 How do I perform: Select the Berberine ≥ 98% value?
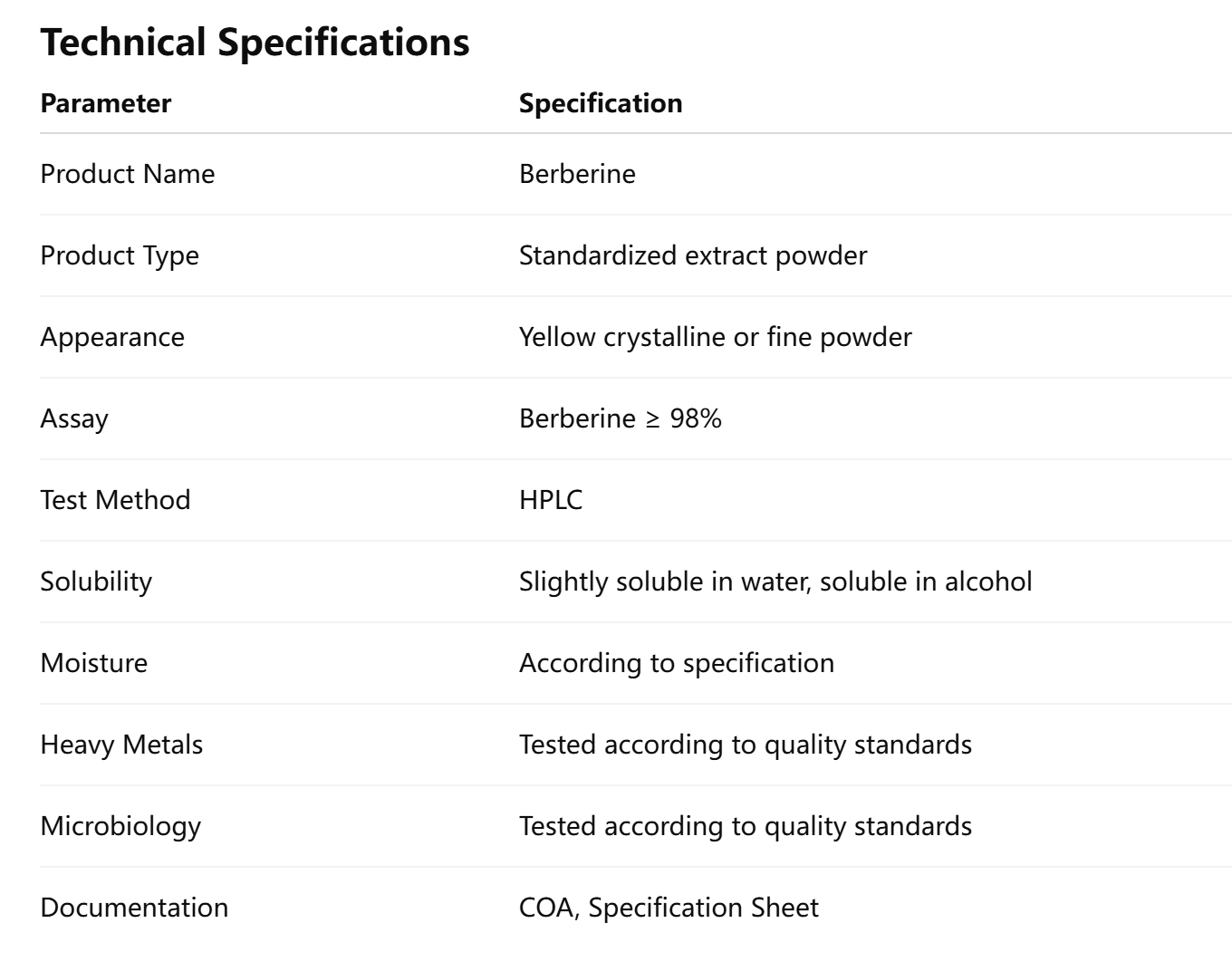pyautogui.click(x=620, y=418)
